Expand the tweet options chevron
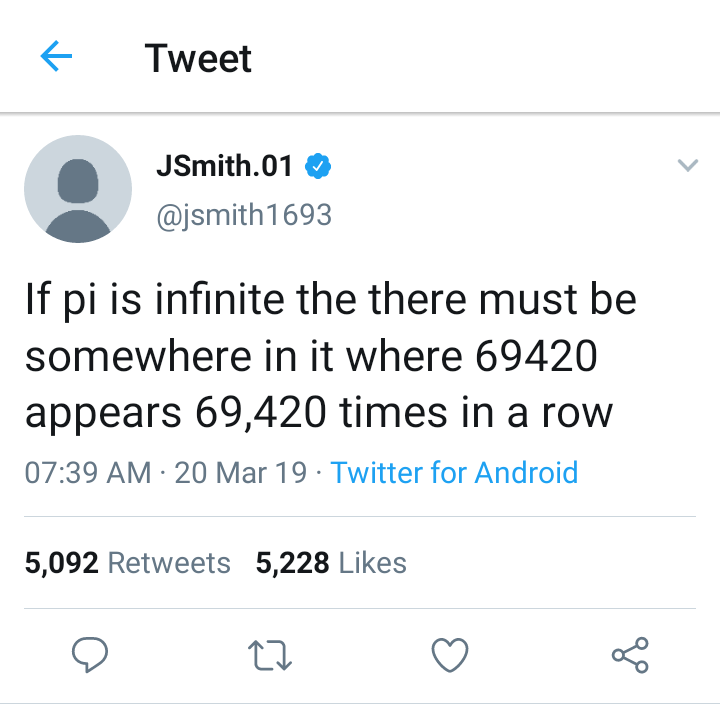720x708 pixels. tap(688, 165)
